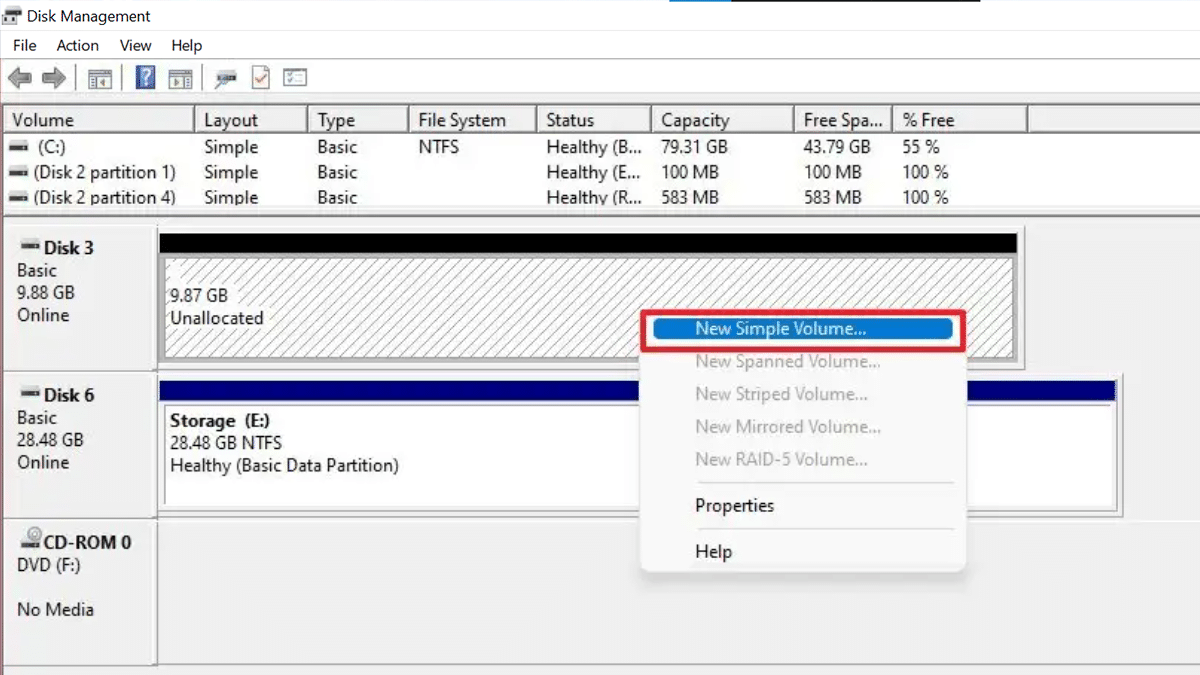Click the Forward arrow toolbar icon
Image resolution: width=1200 pixels, height=675 pixels.
pos(54,78)
